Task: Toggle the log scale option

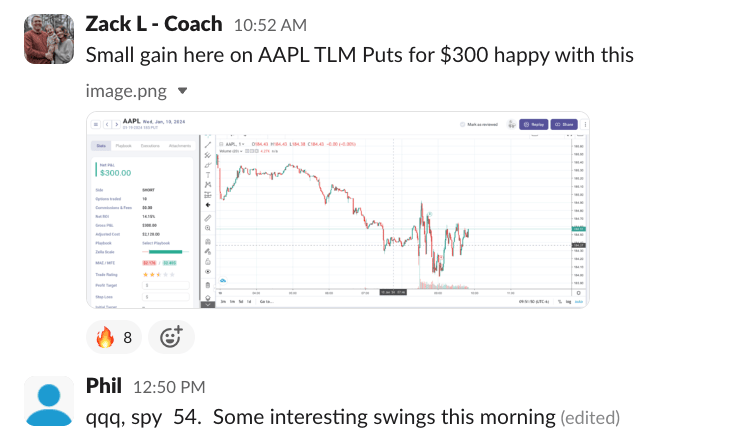Action: (567, 301)
